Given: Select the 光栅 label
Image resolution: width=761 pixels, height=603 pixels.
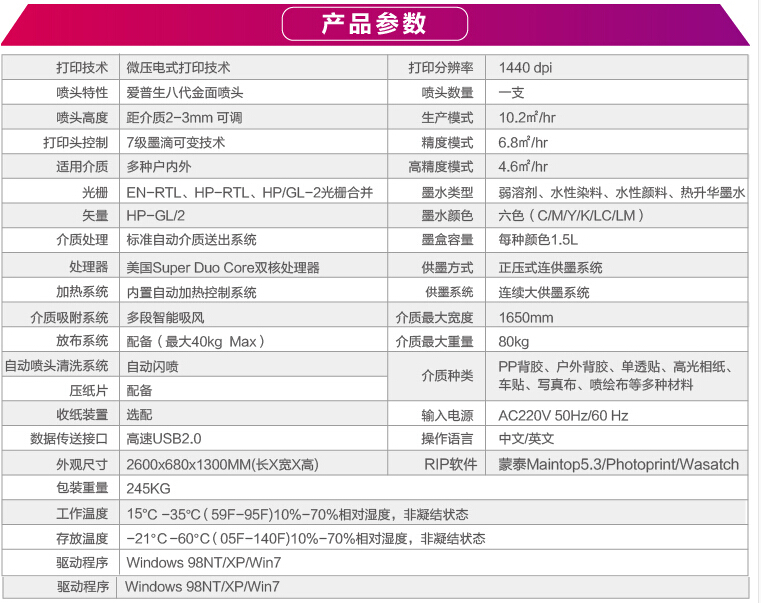Looking at the screenshot, I should click(x=95, y=192).
